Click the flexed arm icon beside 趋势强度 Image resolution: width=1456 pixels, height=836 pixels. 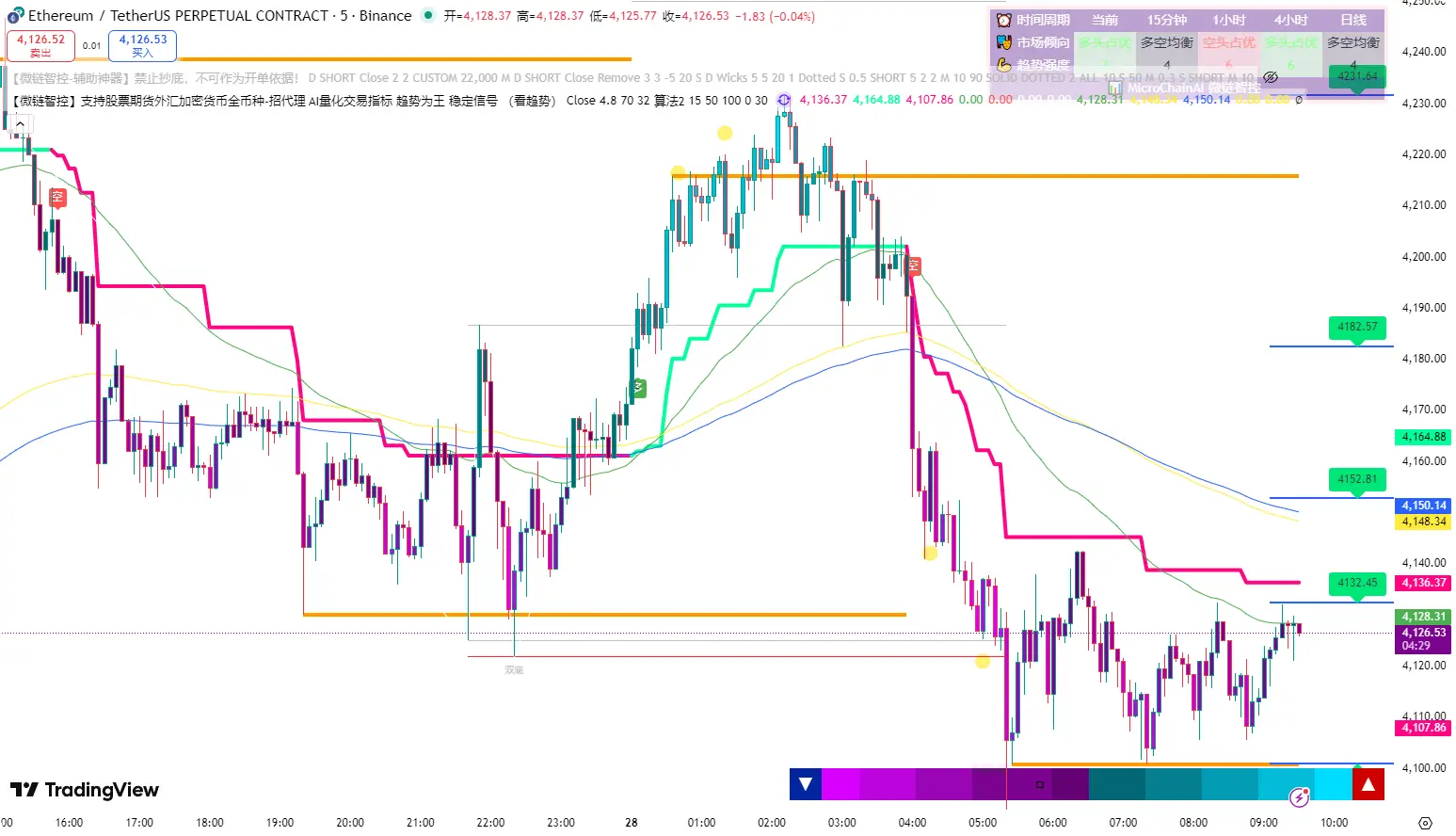point(1003,65)
